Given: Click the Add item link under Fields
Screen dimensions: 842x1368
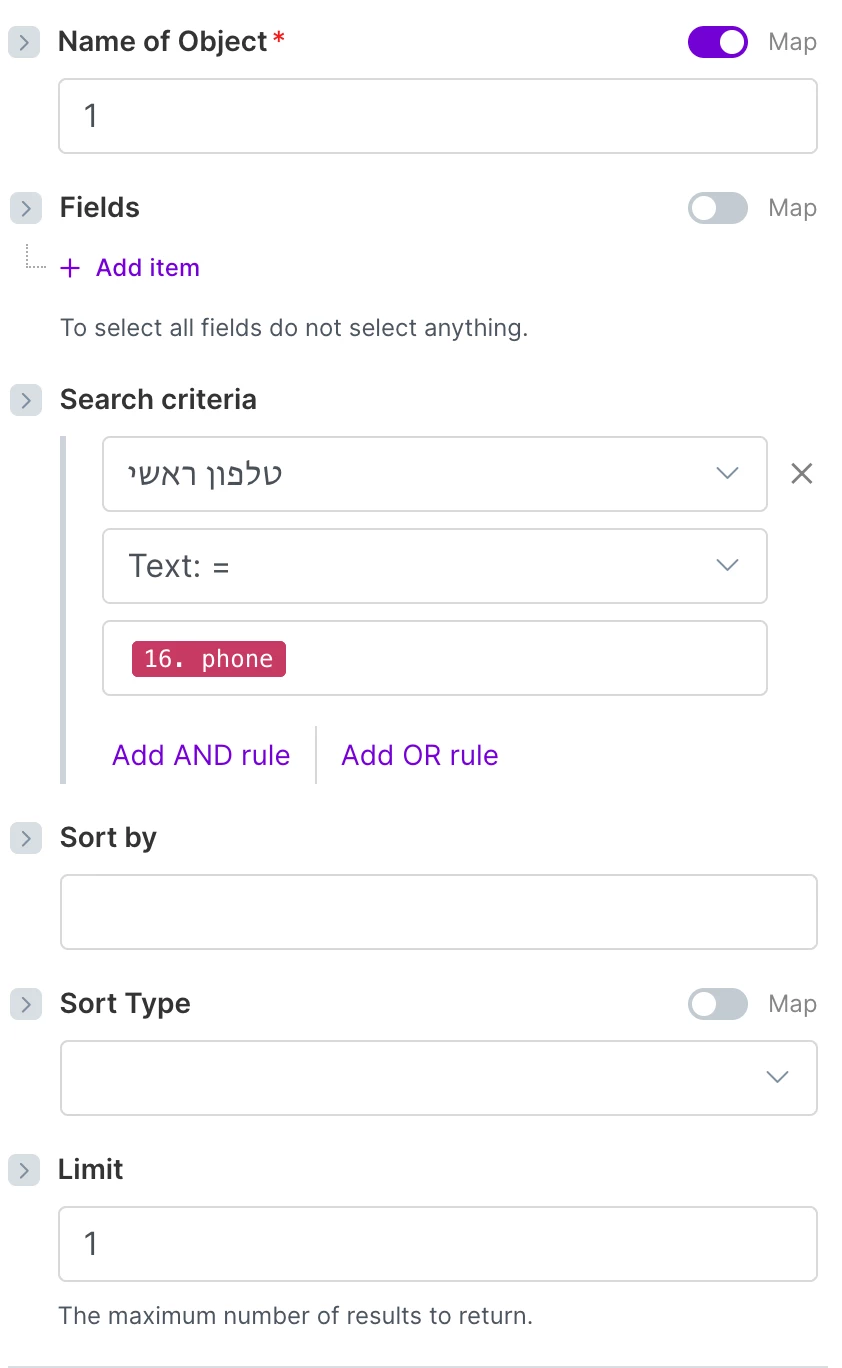Looking at the screenshot, I should point(147,268).
